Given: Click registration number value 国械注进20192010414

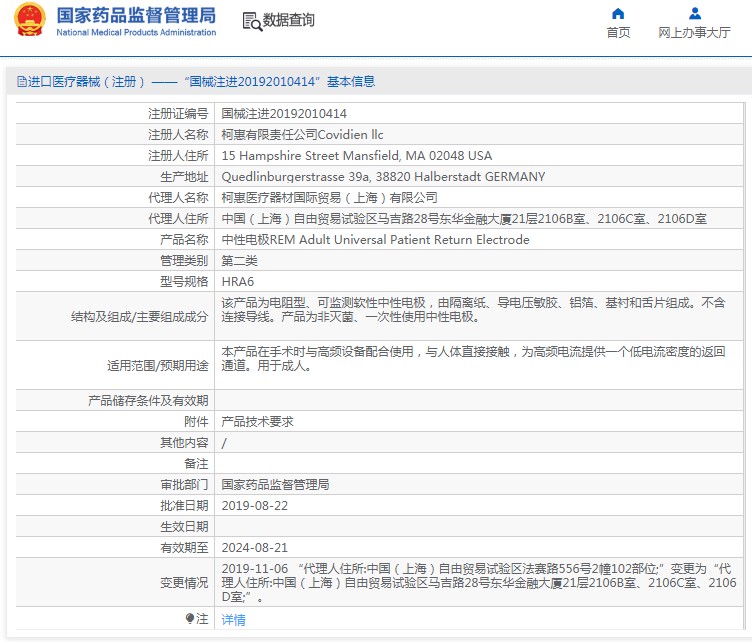Looking at the screenshot, I should coord(284,114).
